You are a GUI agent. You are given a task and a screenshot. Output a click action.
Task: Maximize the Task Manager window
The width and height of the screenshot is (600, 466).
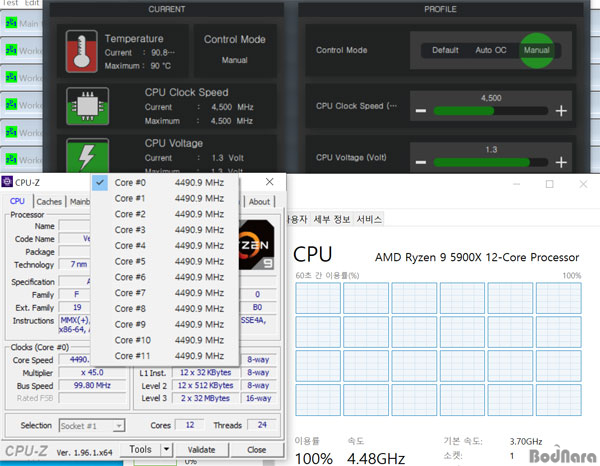[x=549, y=184]
